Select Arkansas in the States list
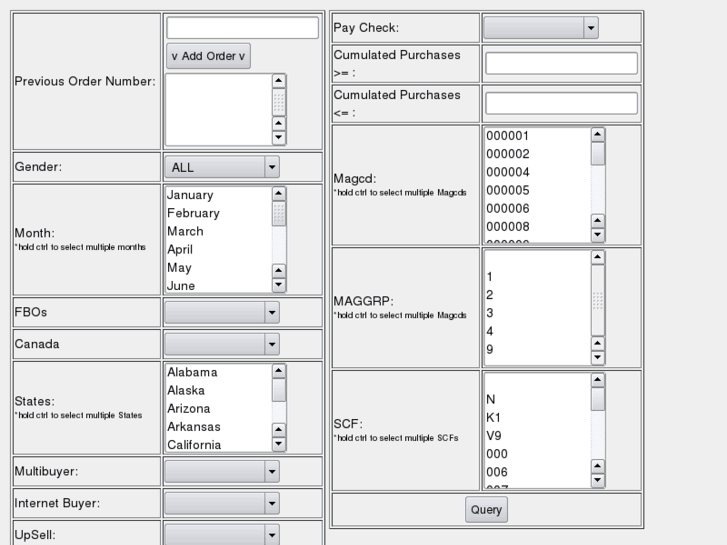The image size is (727, 545). (x=218, y=426)
